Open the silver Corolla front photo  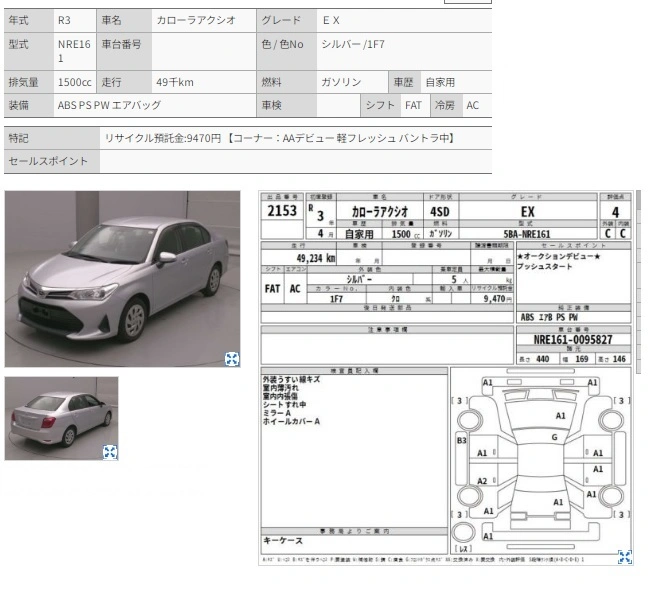(122, 278)
